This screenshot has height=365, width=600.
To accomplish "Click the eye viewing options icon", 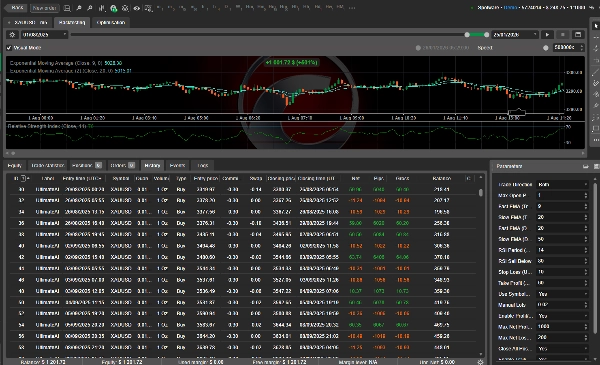I will [137, 8].
